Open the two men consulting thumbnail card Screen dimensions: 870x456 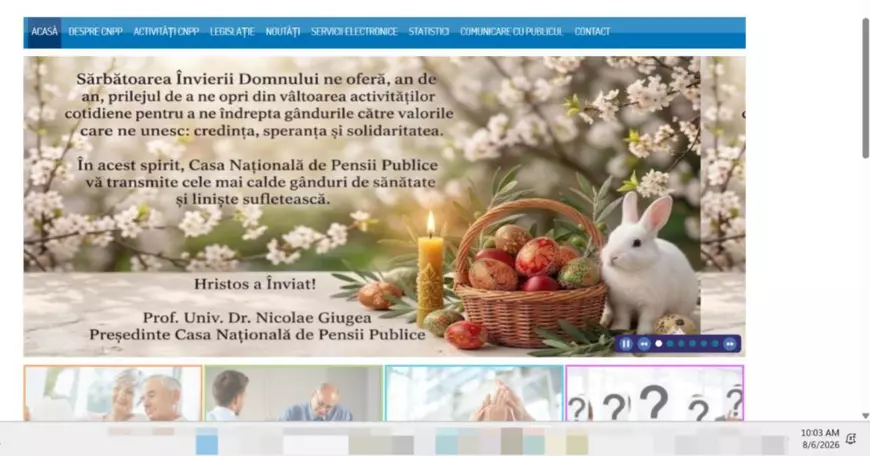pos(294,393)
